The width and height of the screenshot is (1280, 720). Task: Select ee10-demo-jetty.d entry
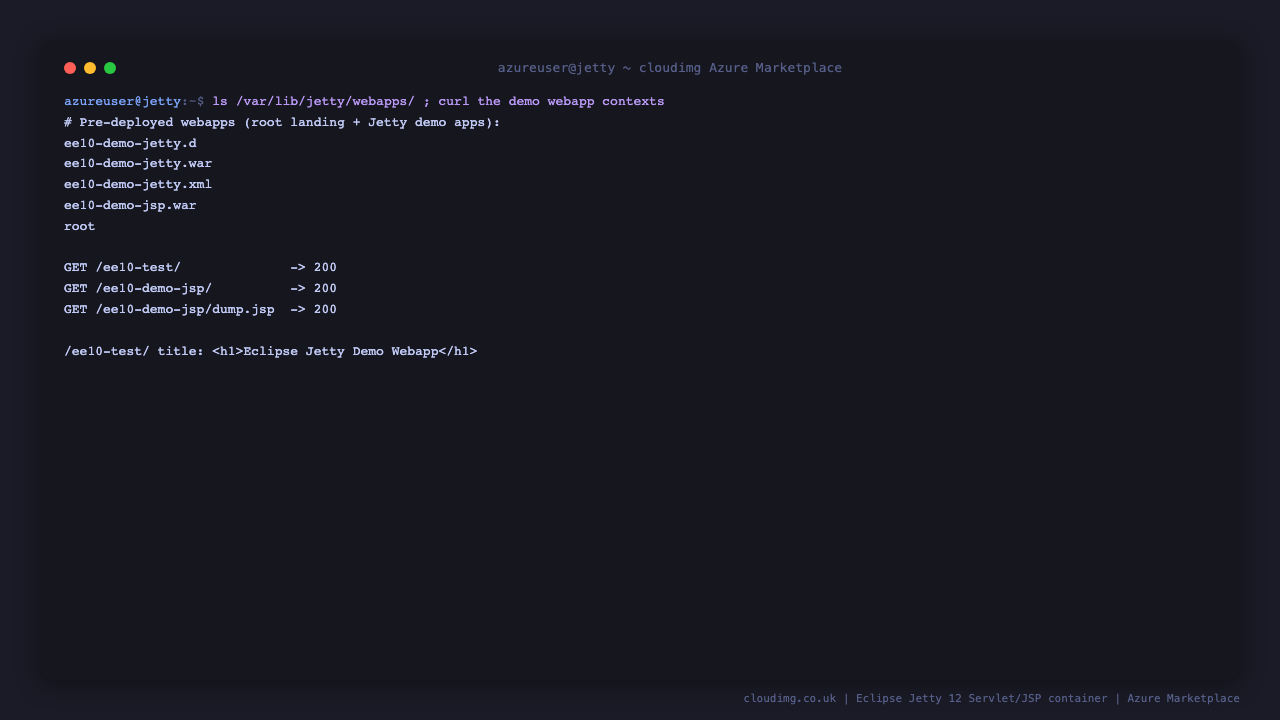130,144
